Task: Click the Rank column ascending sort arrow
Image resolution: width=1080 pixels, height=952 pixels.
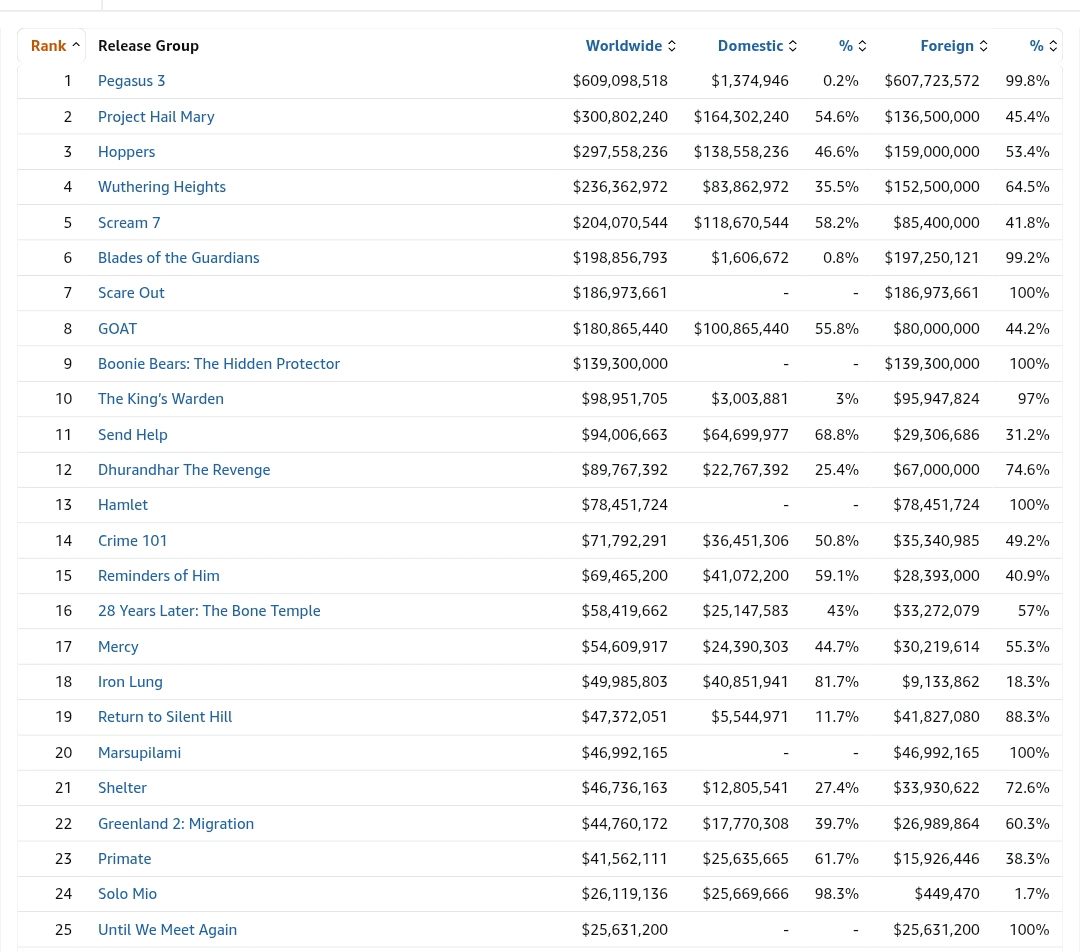Action: (x=76, y=46)
